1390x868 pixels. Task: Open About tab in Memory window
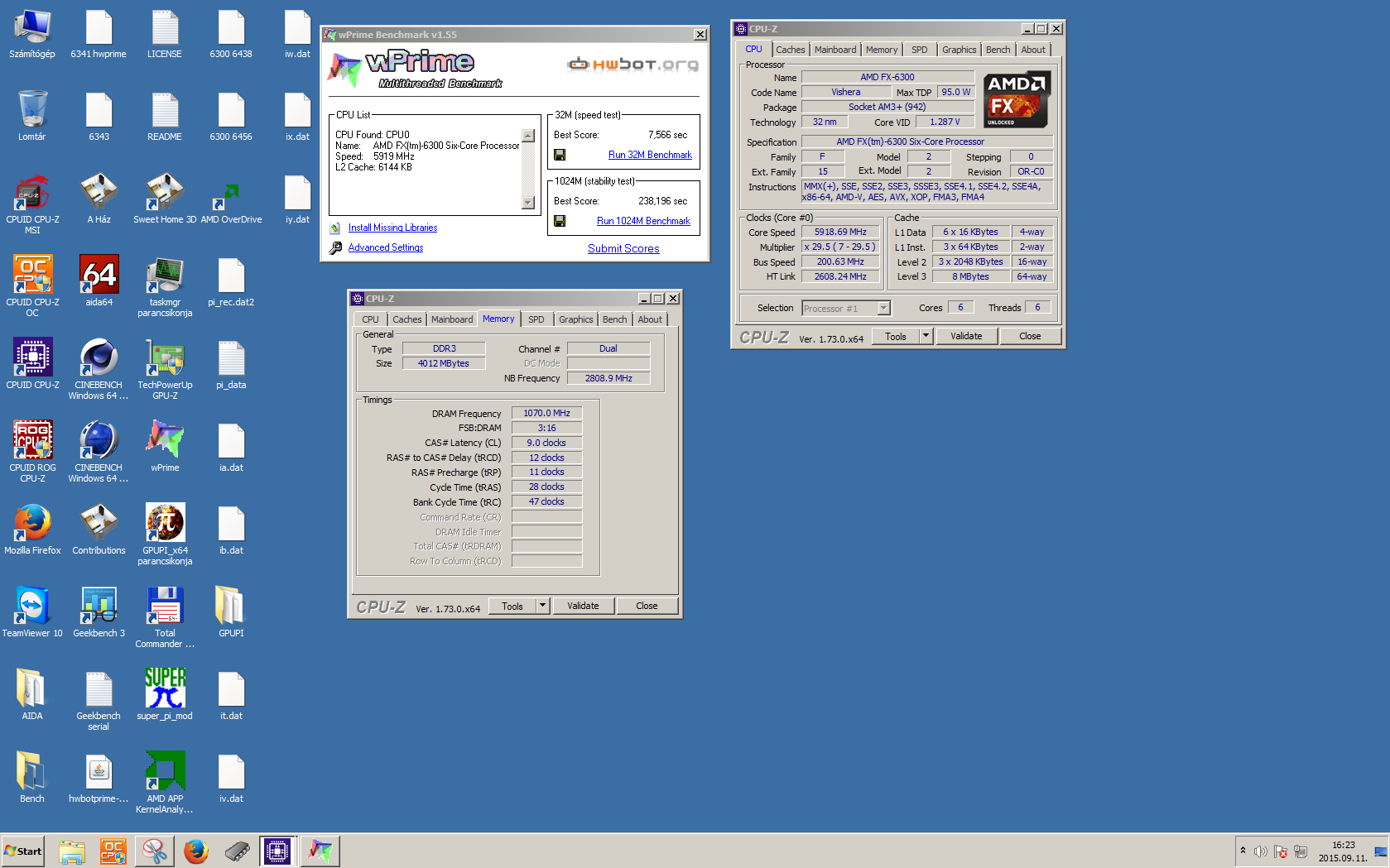pyautogui.click(x=650, y=319)
